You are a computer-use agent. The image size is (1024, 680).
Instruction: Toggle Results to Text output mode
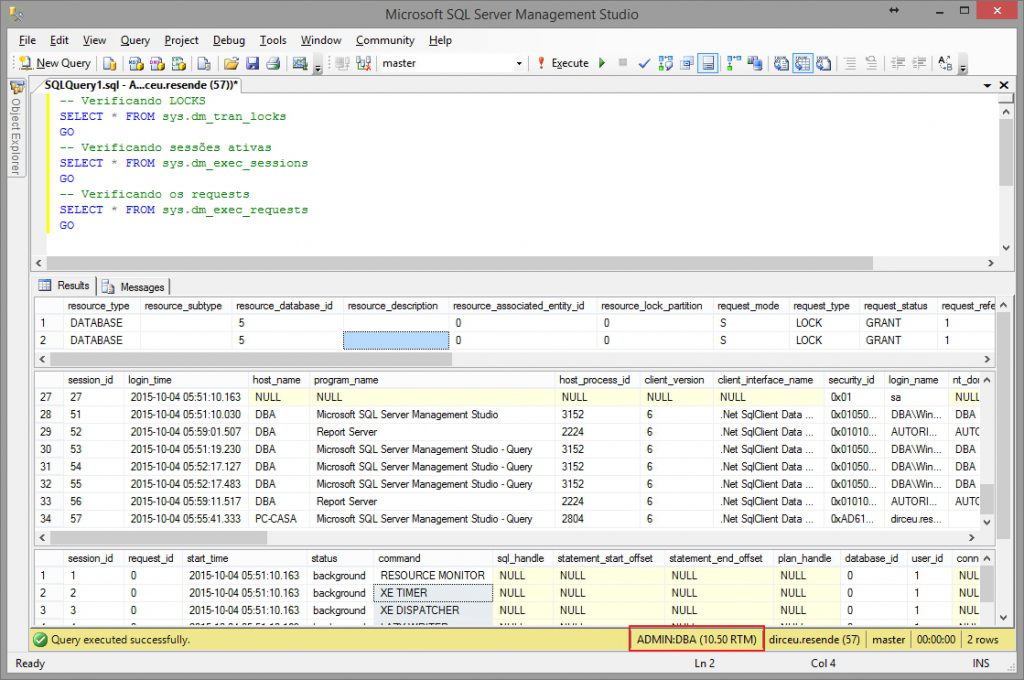782,63
